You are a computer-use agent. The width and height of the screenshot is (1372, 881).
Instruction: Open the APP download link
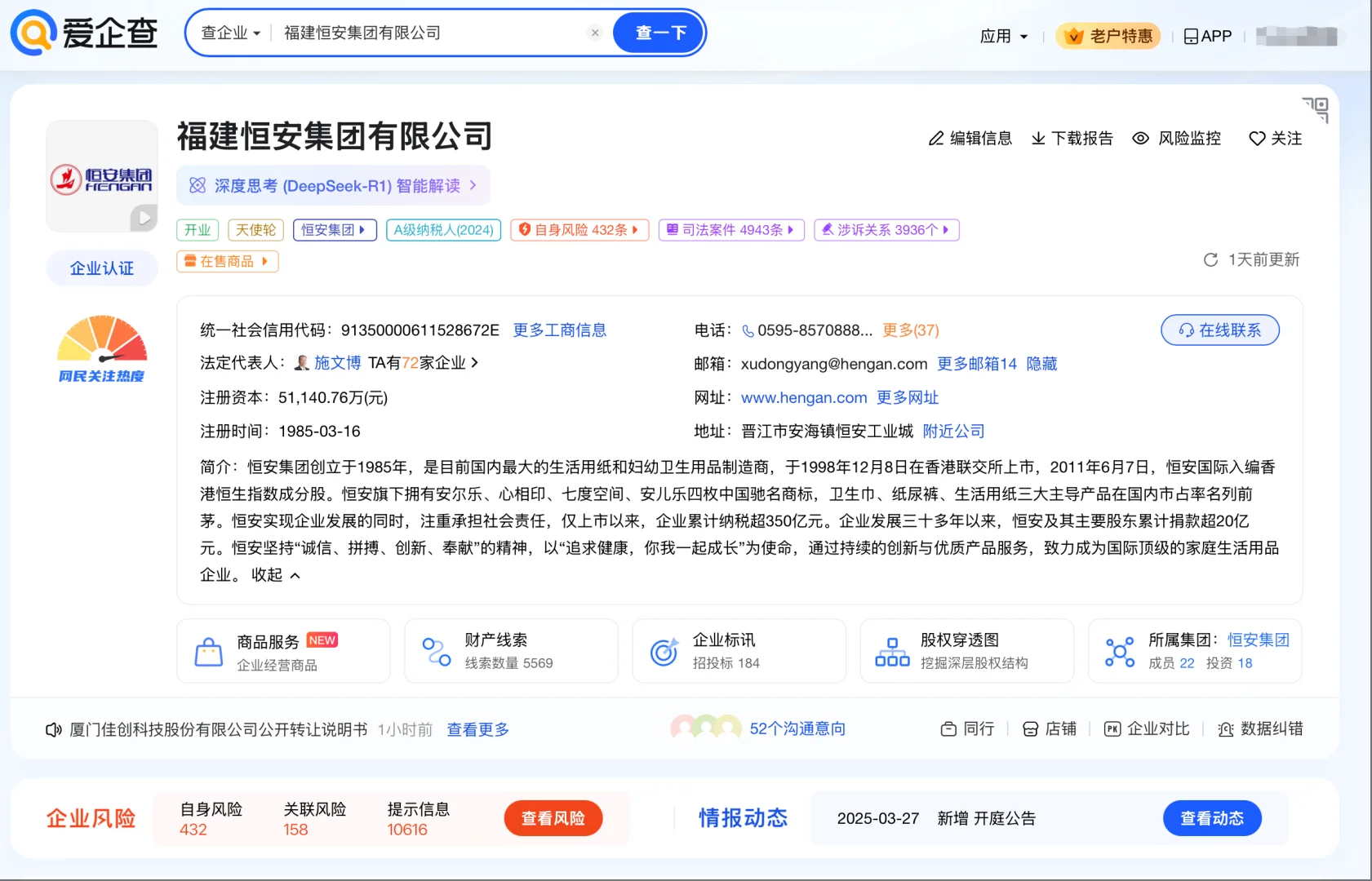1208,36
